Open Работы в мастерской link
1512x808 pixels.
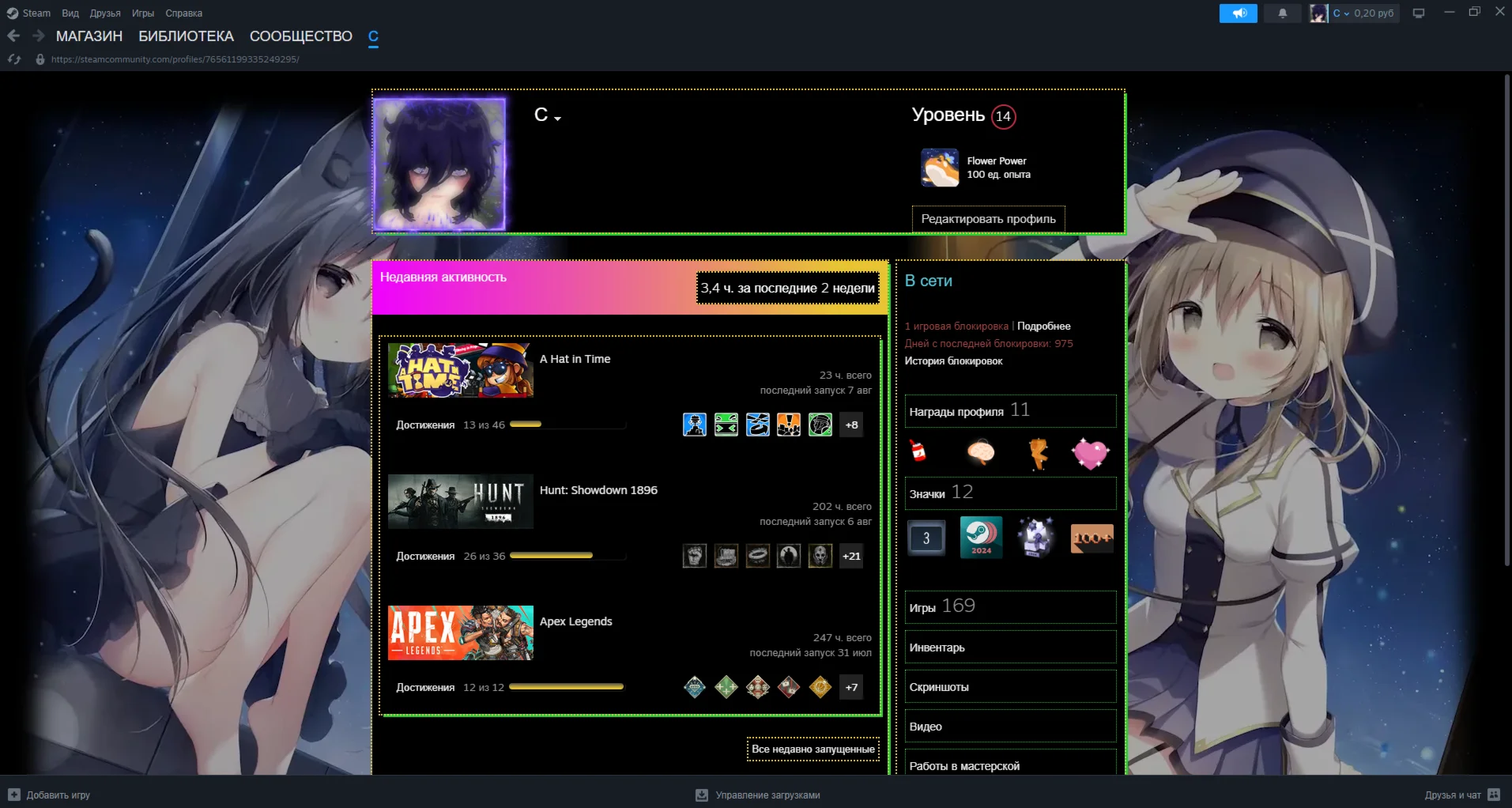[1010, 764]
